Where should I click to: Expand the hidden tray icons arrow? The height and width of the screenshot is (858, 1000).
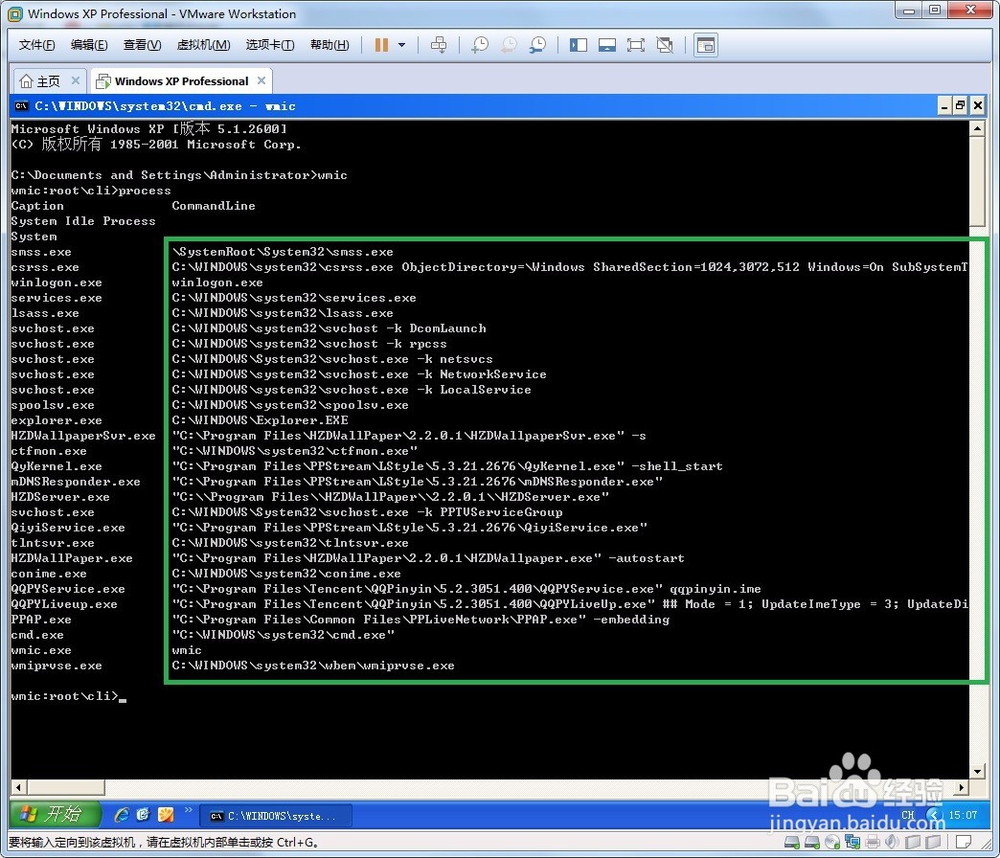934,815
